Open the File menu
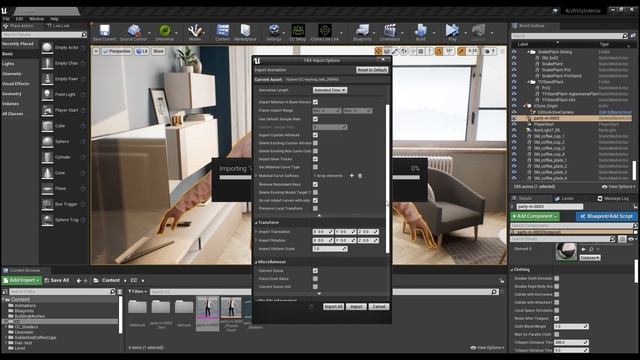640x360 pixels. 6,19
